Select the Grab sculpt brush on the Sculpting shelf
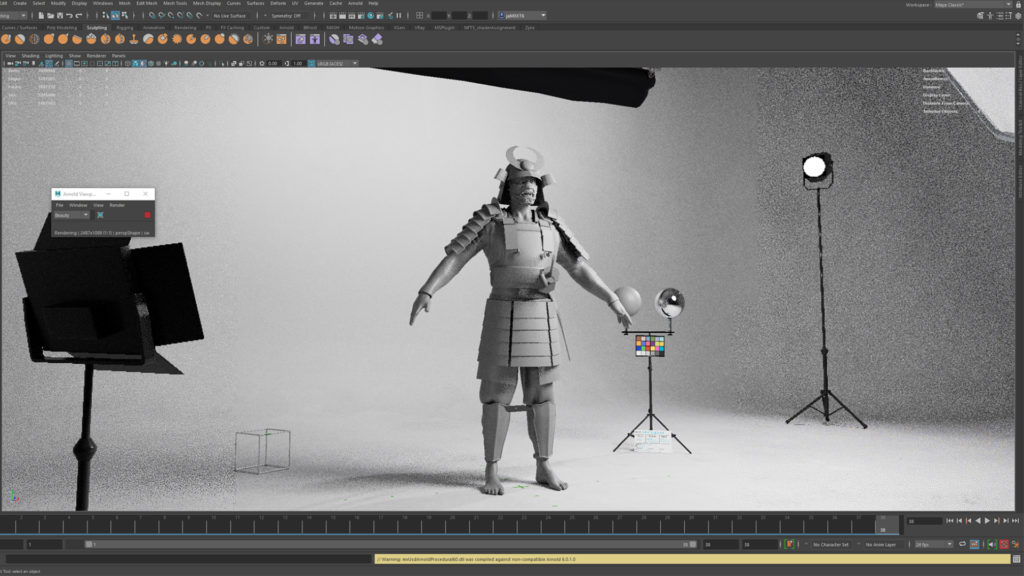 point(46,40)
